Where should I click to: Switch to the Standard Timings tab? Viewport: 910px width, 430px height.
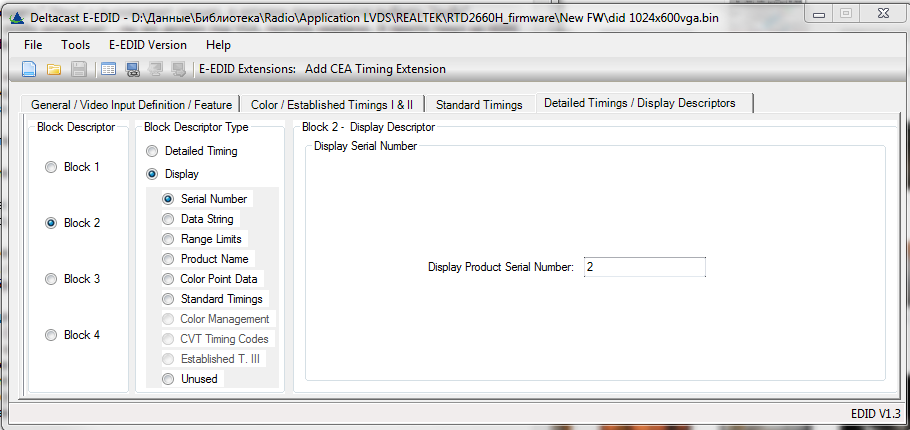pos(479,104)
